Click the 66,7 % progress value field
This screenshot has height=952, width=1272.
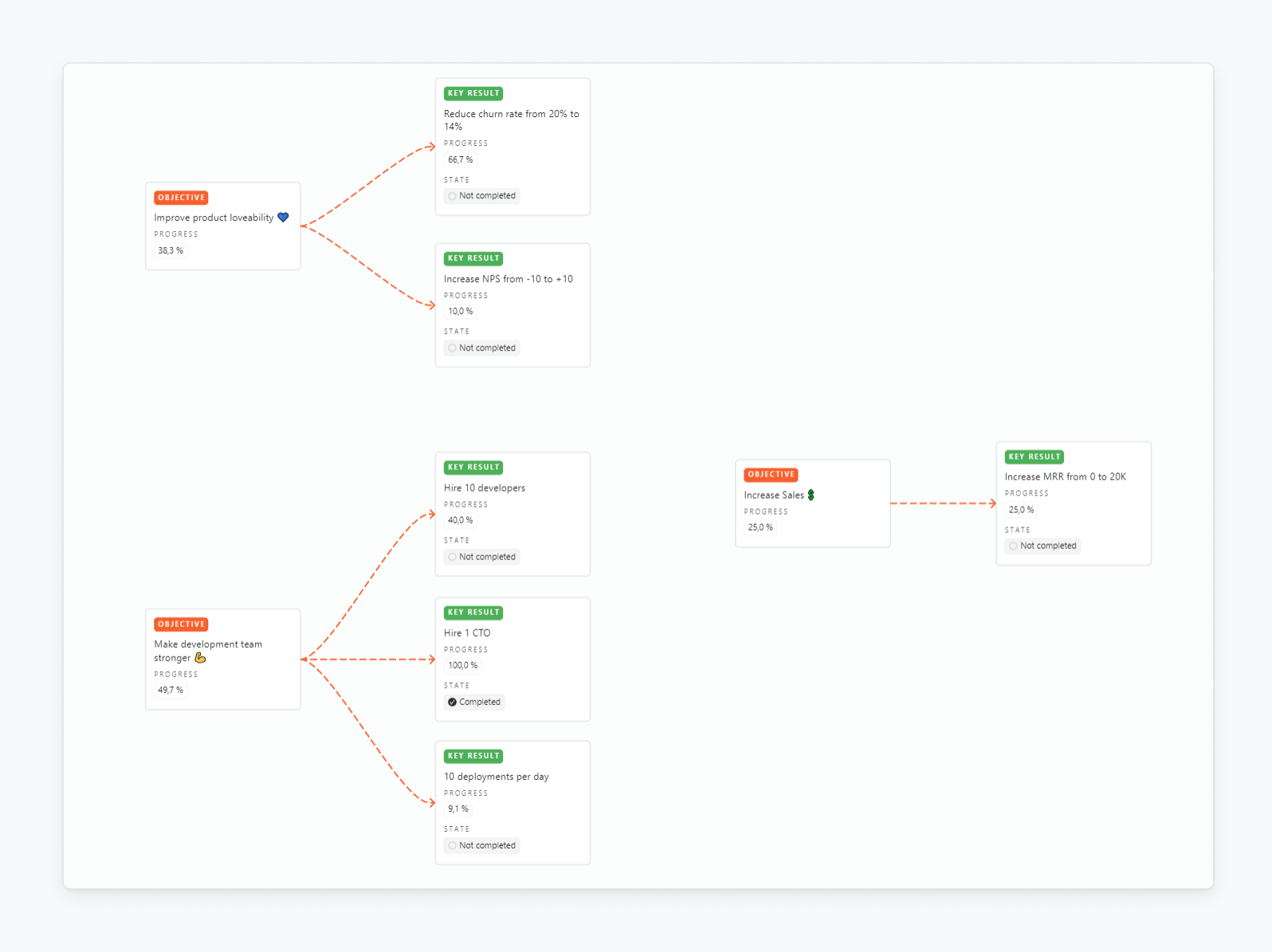[x=460, y=160]
